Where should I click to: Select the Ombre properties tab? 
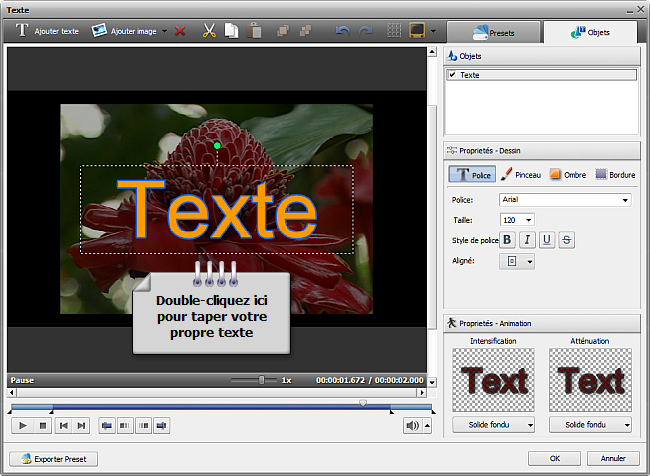coord(567,174)
